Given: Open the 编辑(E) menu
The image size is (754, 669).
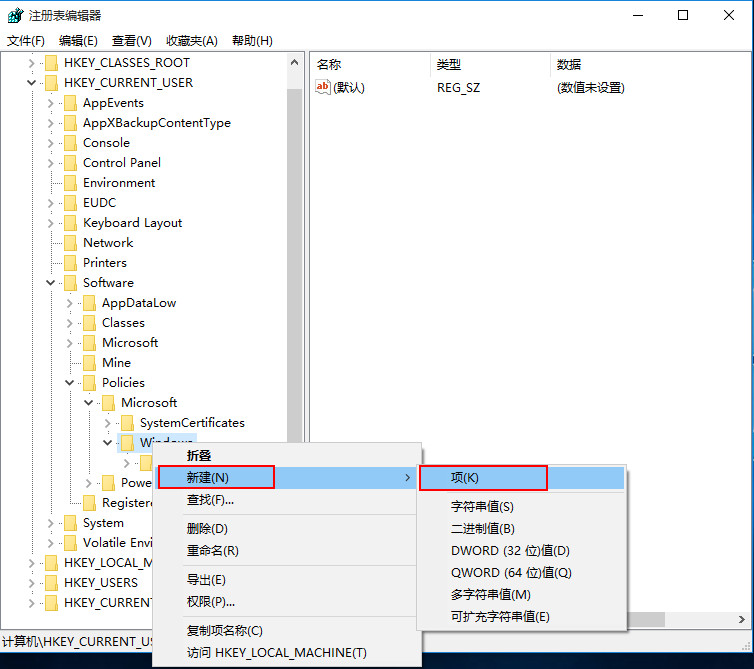Looking at the screenshot, I should [x=78, y=41].
